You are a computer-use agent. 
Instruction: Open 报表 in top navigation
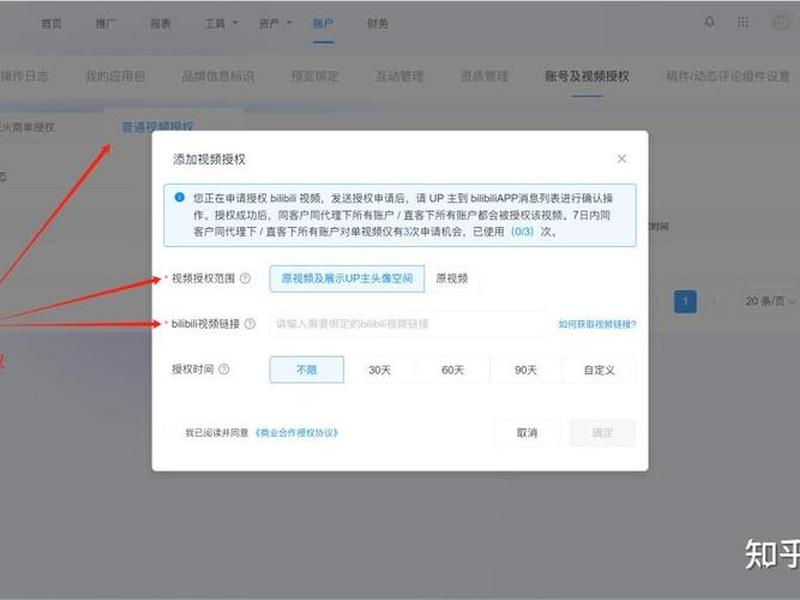160,23
